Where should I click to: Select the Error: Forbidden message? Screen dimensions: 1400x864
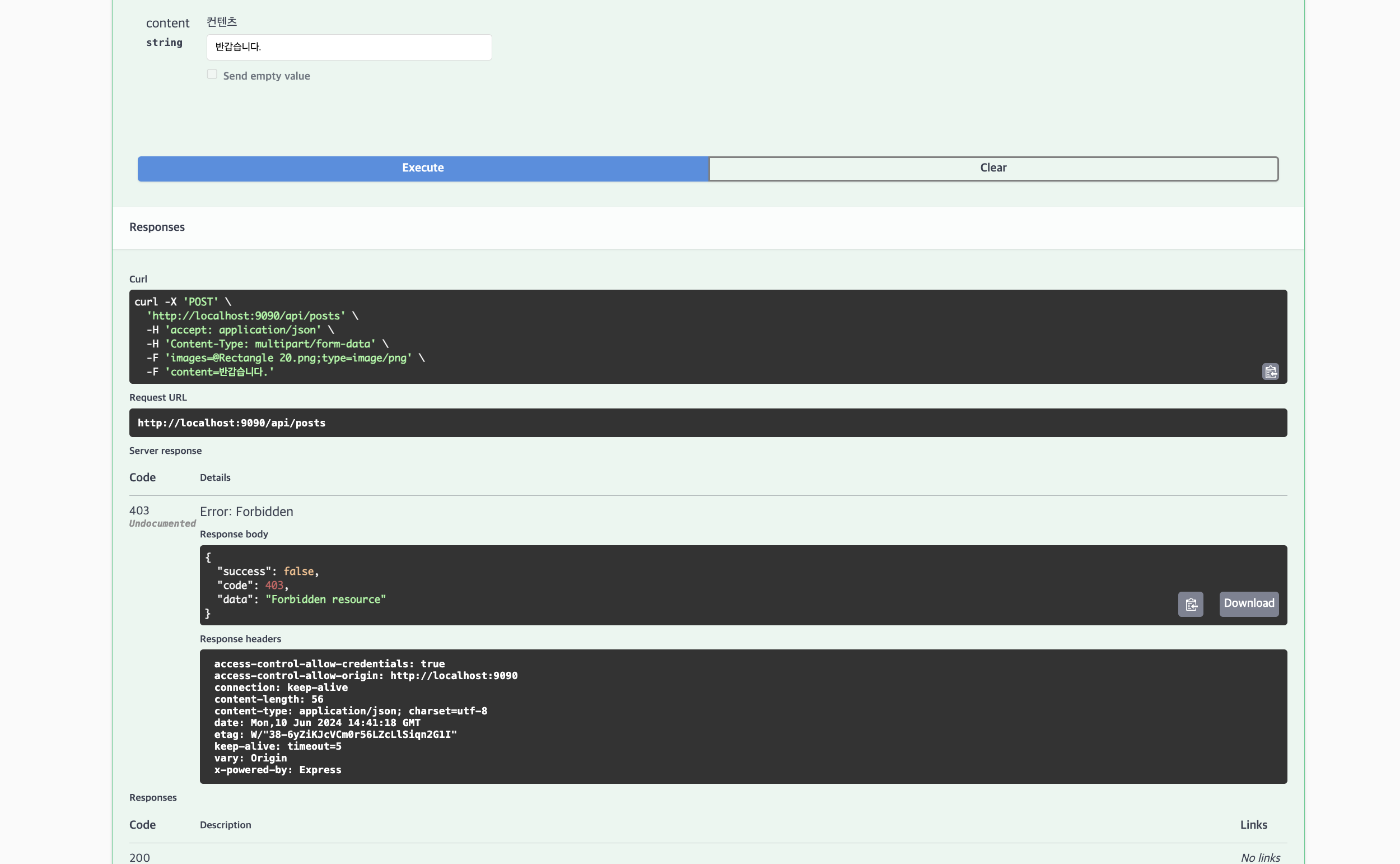pyautogui.click(x=246, y=512)
